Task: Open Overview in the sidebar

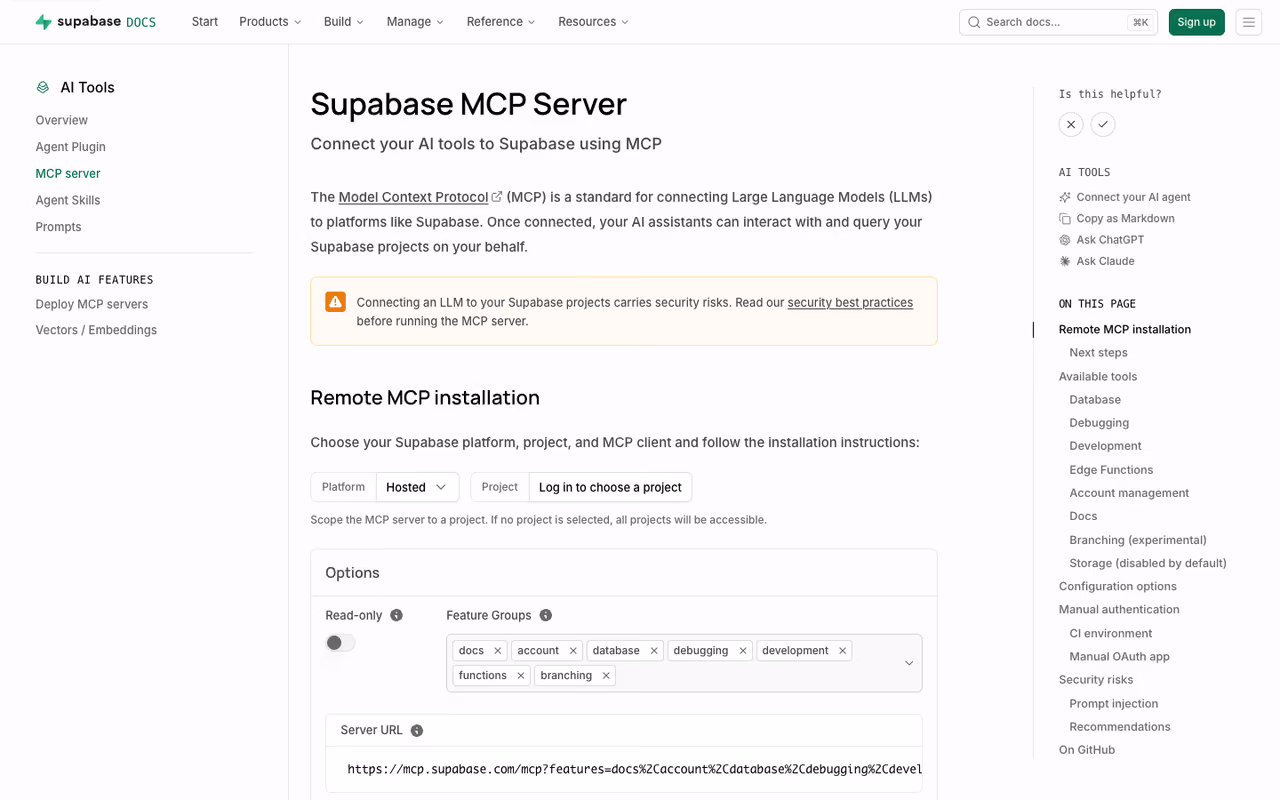Action: pyautogui.click(x=62, y=120)
